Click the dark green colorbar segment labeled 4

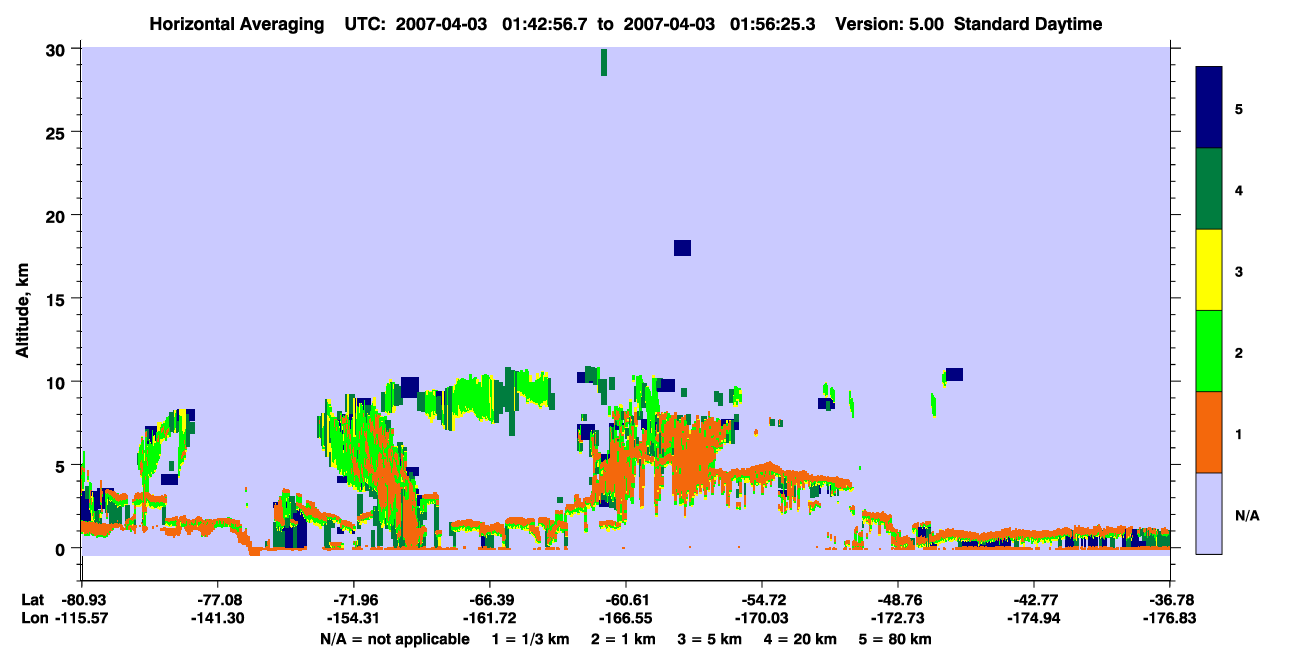click(1209, 189)
